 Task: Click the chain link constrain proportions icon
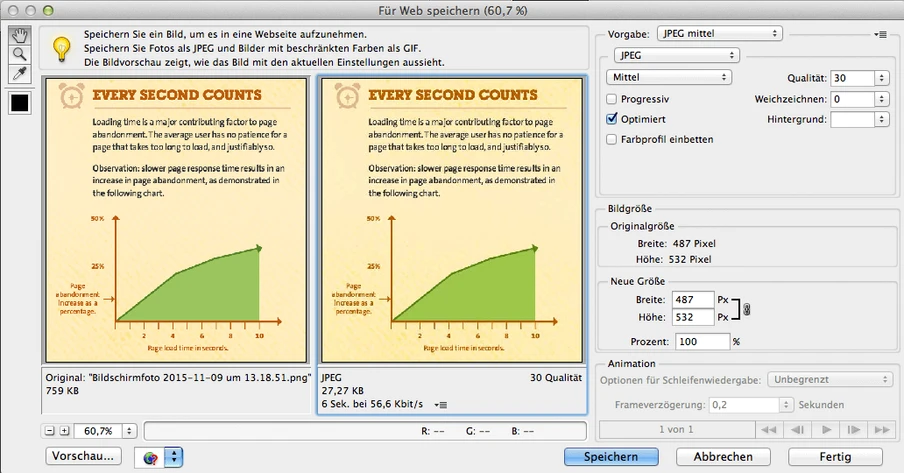746,309
